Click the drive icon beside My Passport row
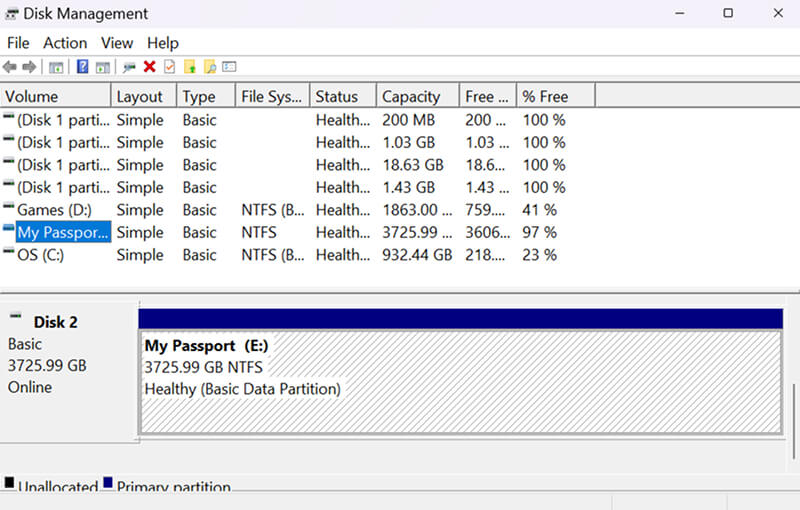 pos(9,228)
